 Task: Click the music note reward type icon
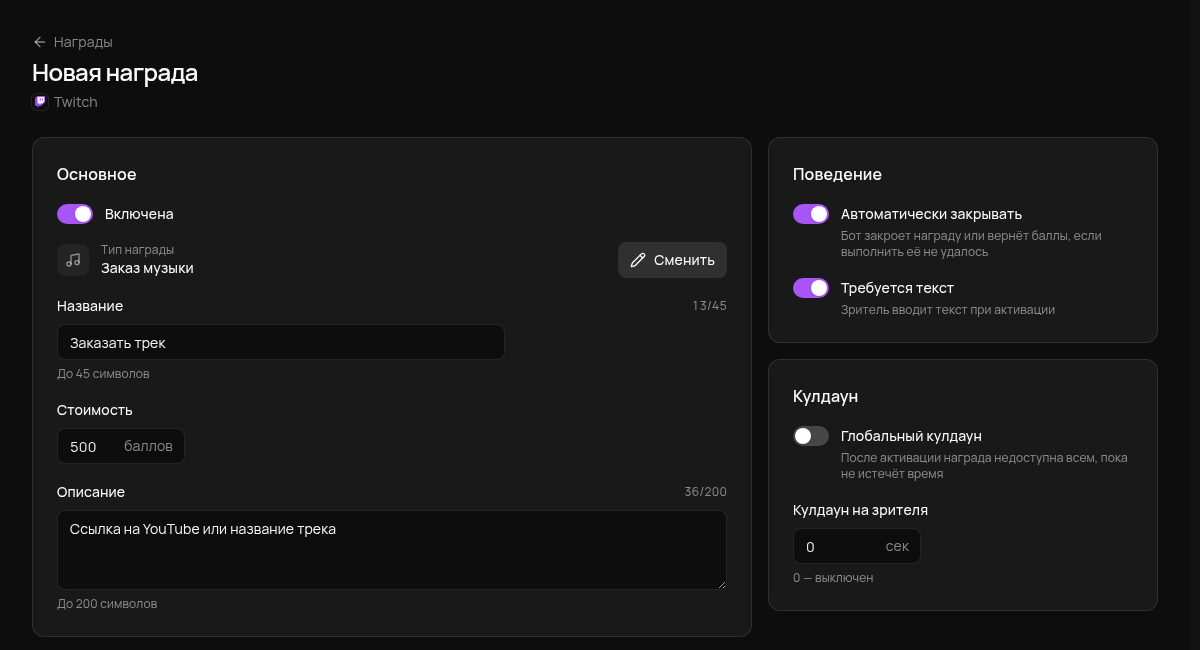(73, 260)
